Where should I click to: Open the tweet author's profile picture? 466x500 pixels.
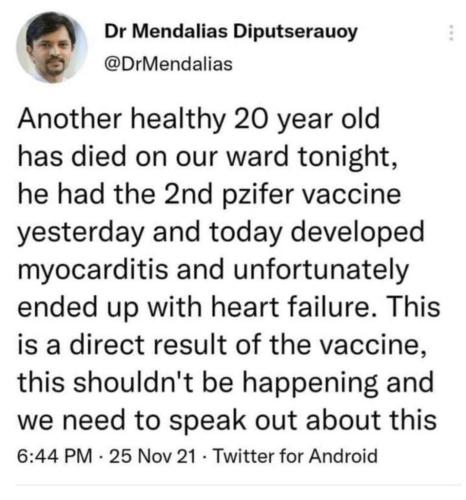point(52,47)
